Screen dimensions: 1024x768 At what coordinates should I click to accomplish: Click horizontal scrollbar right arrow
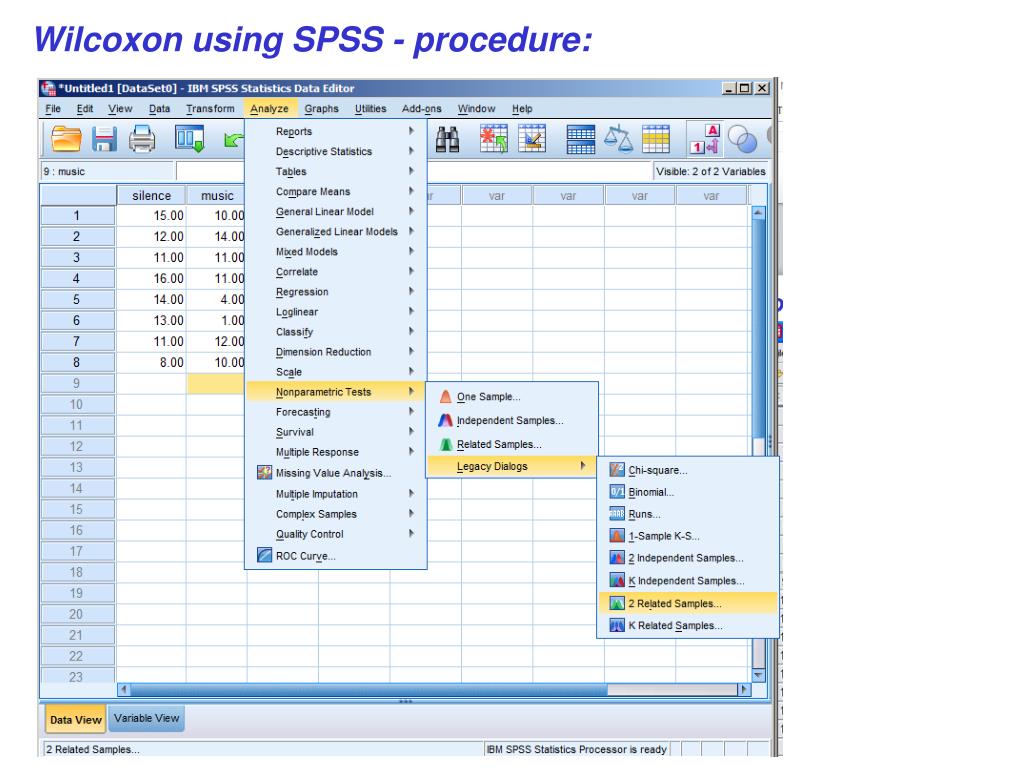click(743, 689)
